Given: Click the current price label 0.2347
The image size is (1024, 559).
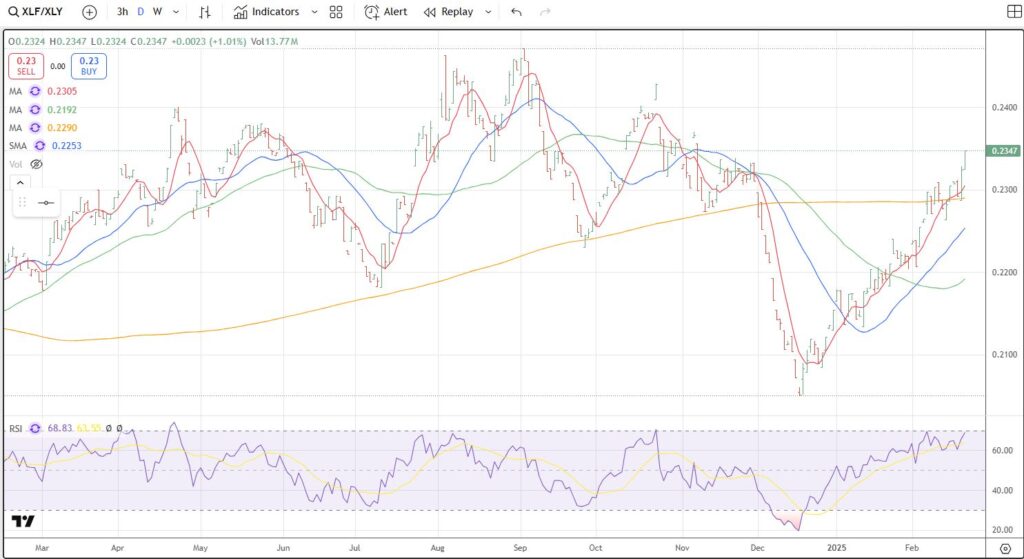Looking at the screenshot, I should click(1004, 151).
